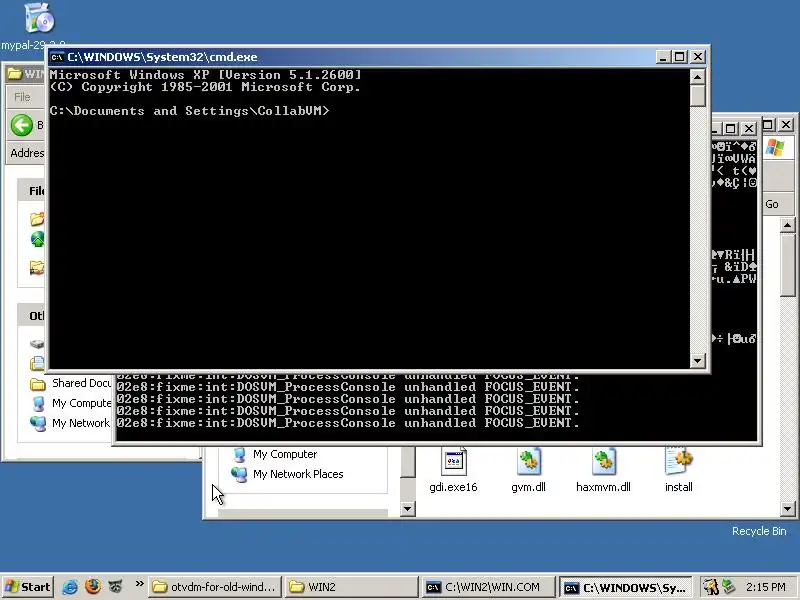Close the WIN.COM console window
Viewport: 800px width, 600px height.
(749, 128)
